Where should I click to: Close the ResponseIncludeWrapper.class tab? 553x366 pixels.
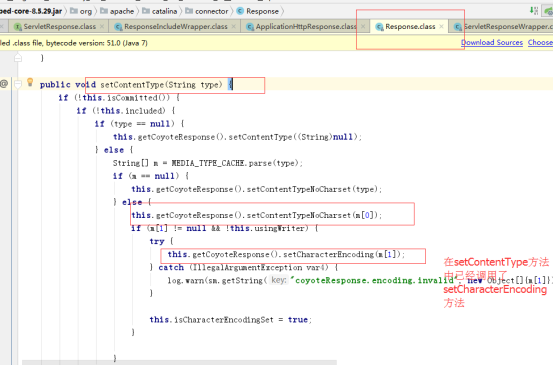pyautogui.click(x=233, y=26)
